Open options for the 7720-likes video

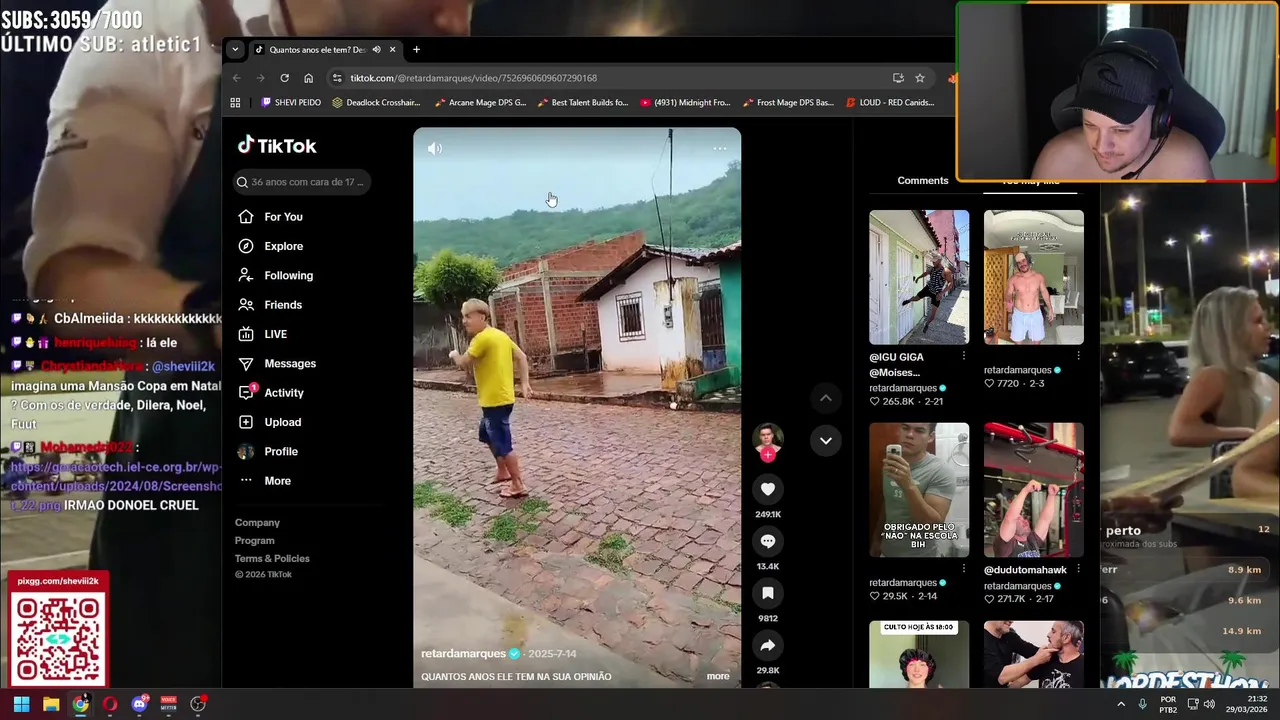[1078, 356]
